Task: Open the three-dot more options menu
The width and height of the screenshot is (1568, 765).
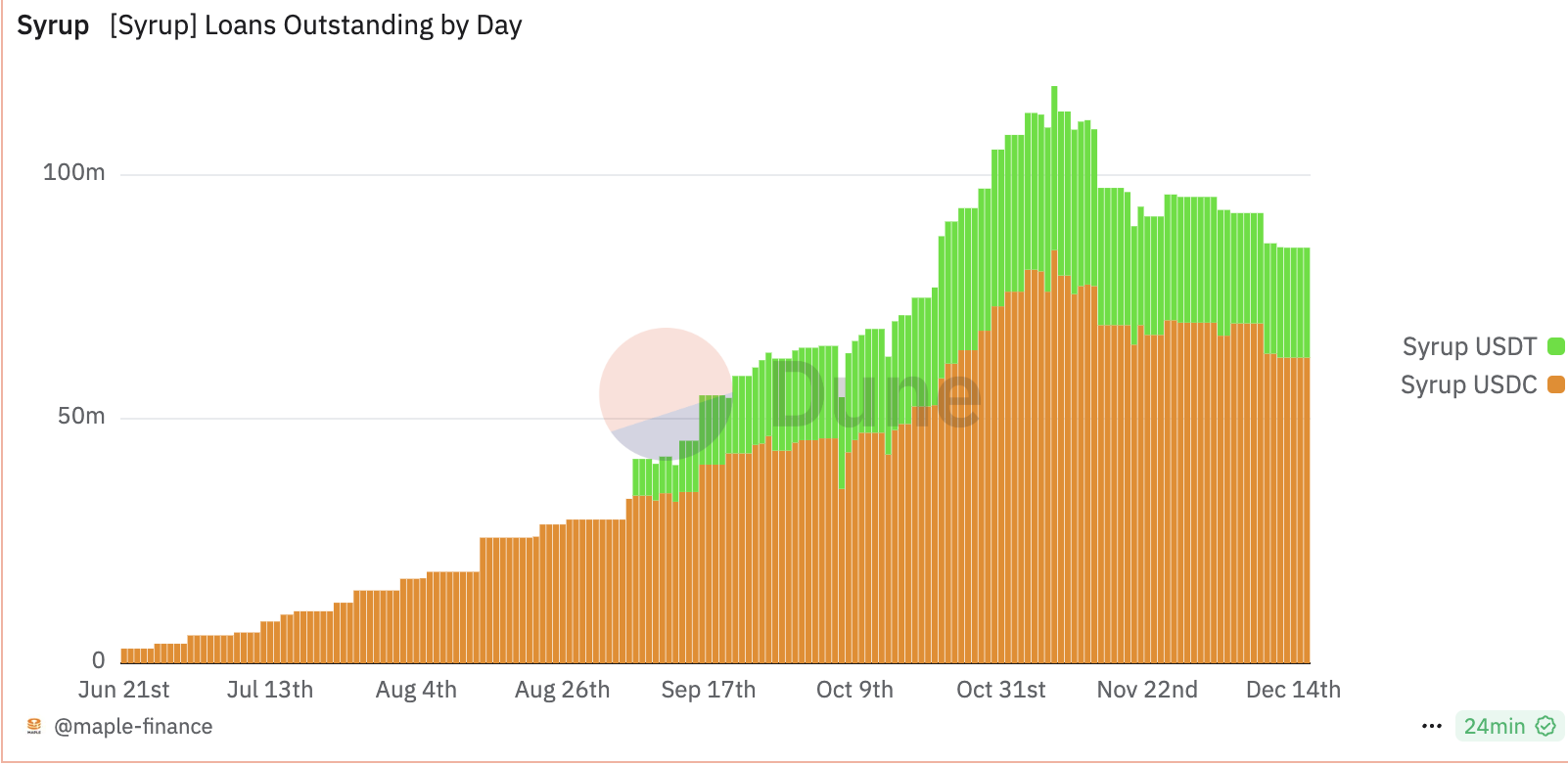Action: [x=1431, y=726]
